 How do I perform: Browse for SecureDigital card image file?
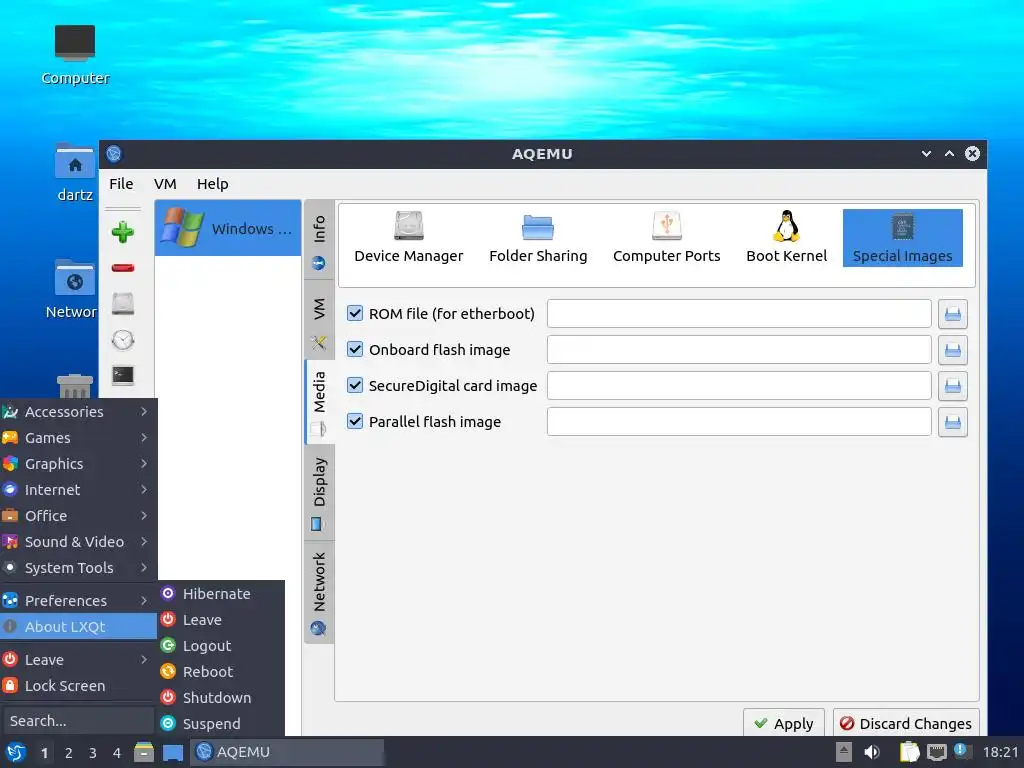pyautogui.click(x=953, y=386)
